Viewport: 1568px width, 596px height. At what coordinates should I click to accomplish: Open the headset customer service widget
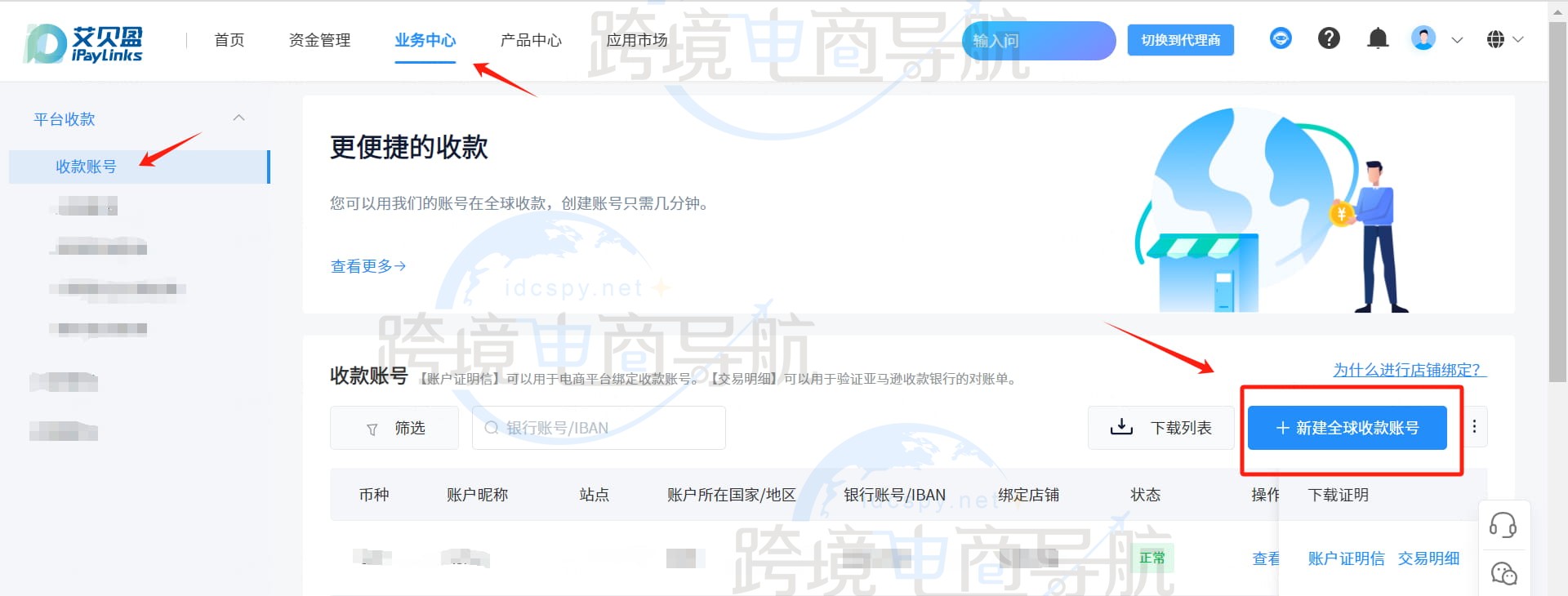coord(1503,525)
